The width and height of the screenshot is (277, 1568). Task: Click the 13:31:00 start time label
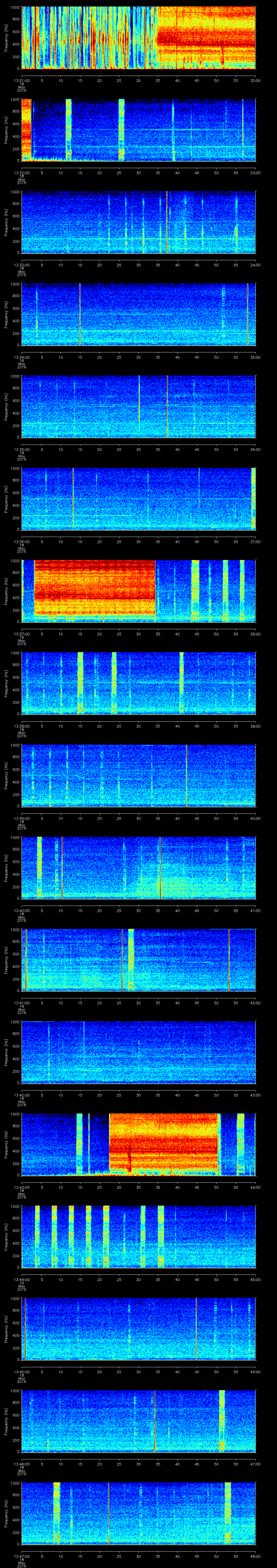coord(22,80)
